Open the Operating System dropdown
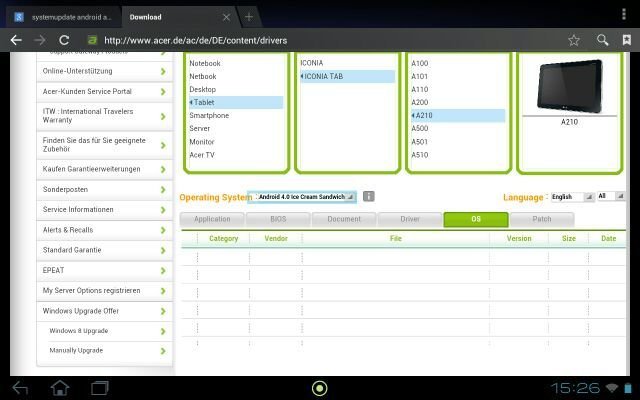The width and height of the screenshot is (640, 400). click(x=302, y=197)
